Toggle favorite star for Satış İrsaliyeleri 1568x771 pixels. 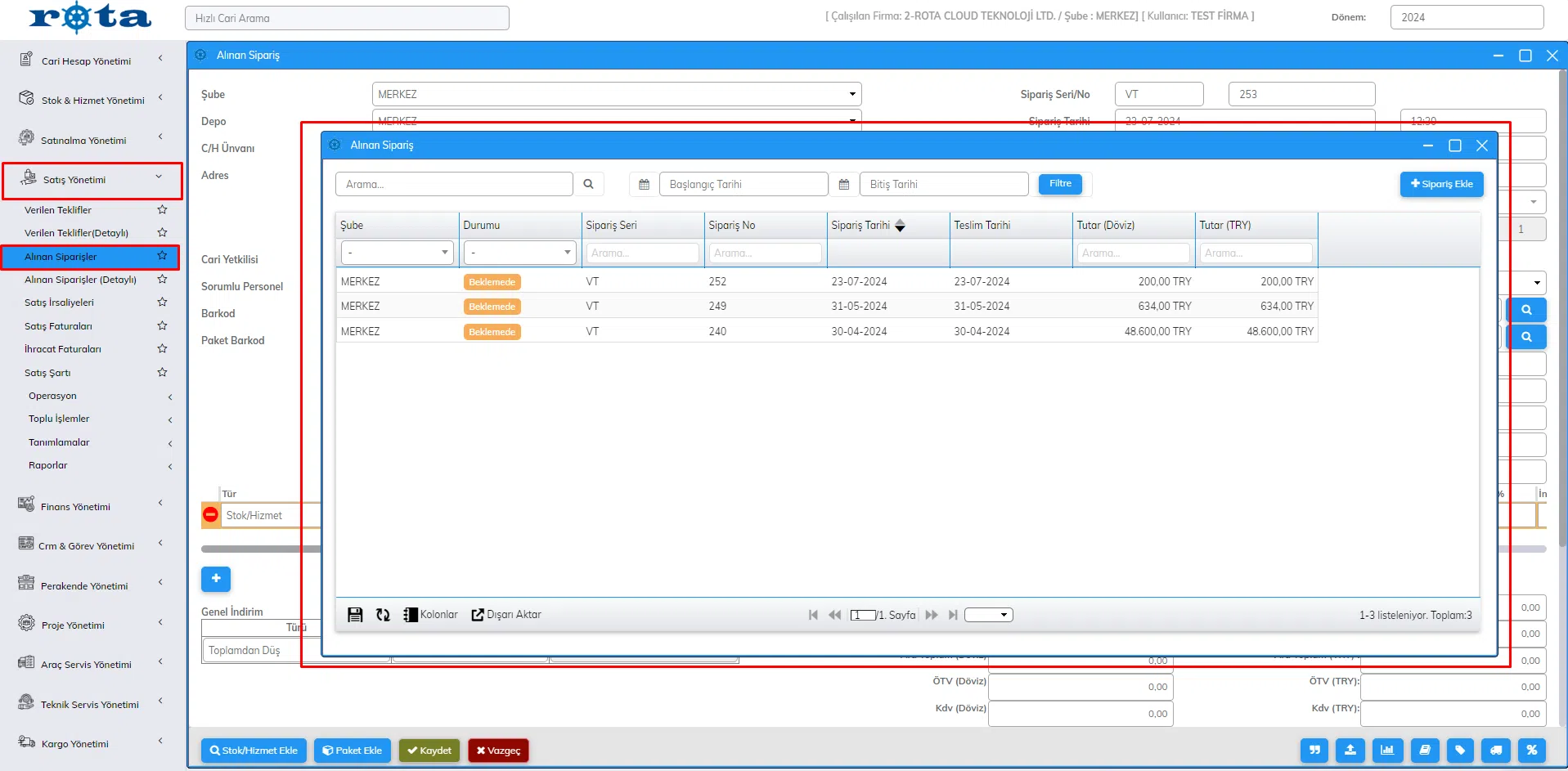(162, 303)
